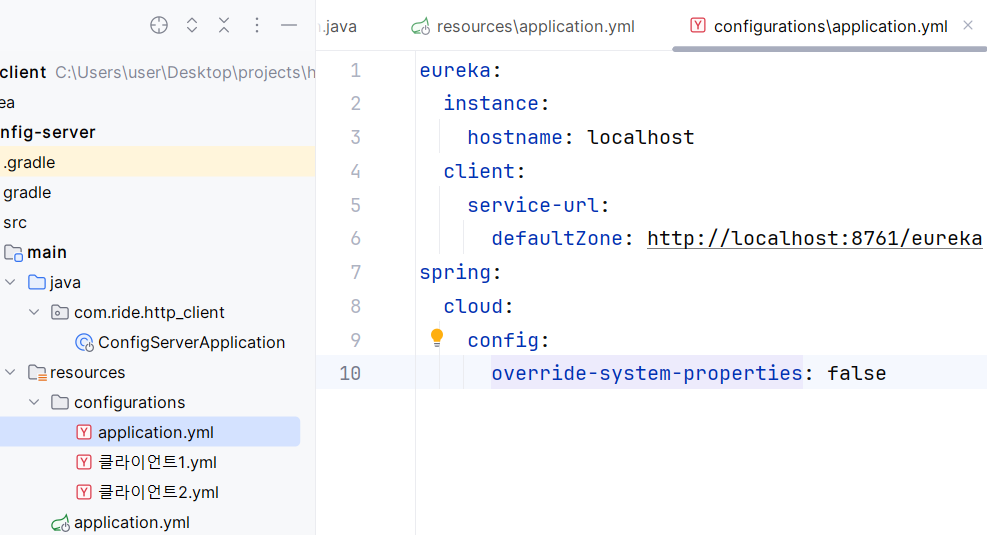Click the 'cloud' key on line 8
The height and width of the screenshot is (535, 987).
(x=473, y=307)
